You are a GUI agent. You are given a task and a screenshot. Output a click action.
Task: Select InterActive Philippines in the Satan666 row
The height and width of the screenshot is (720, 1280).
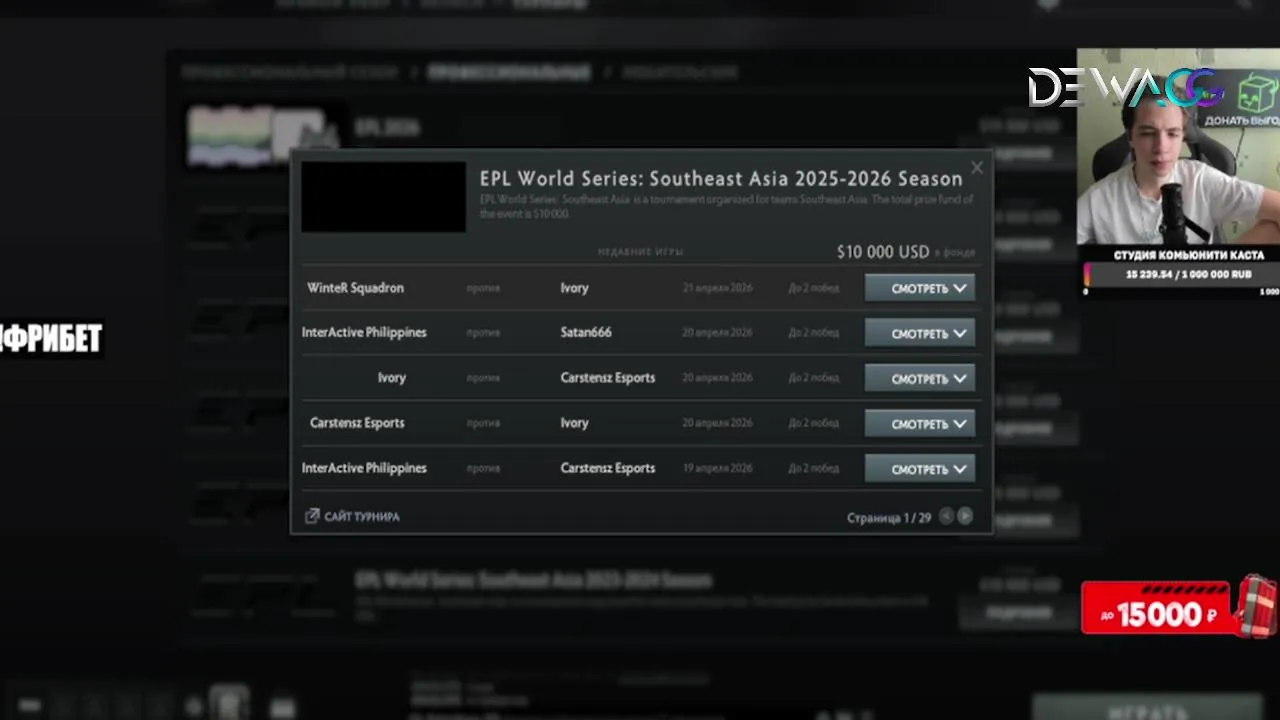[364, 332]
